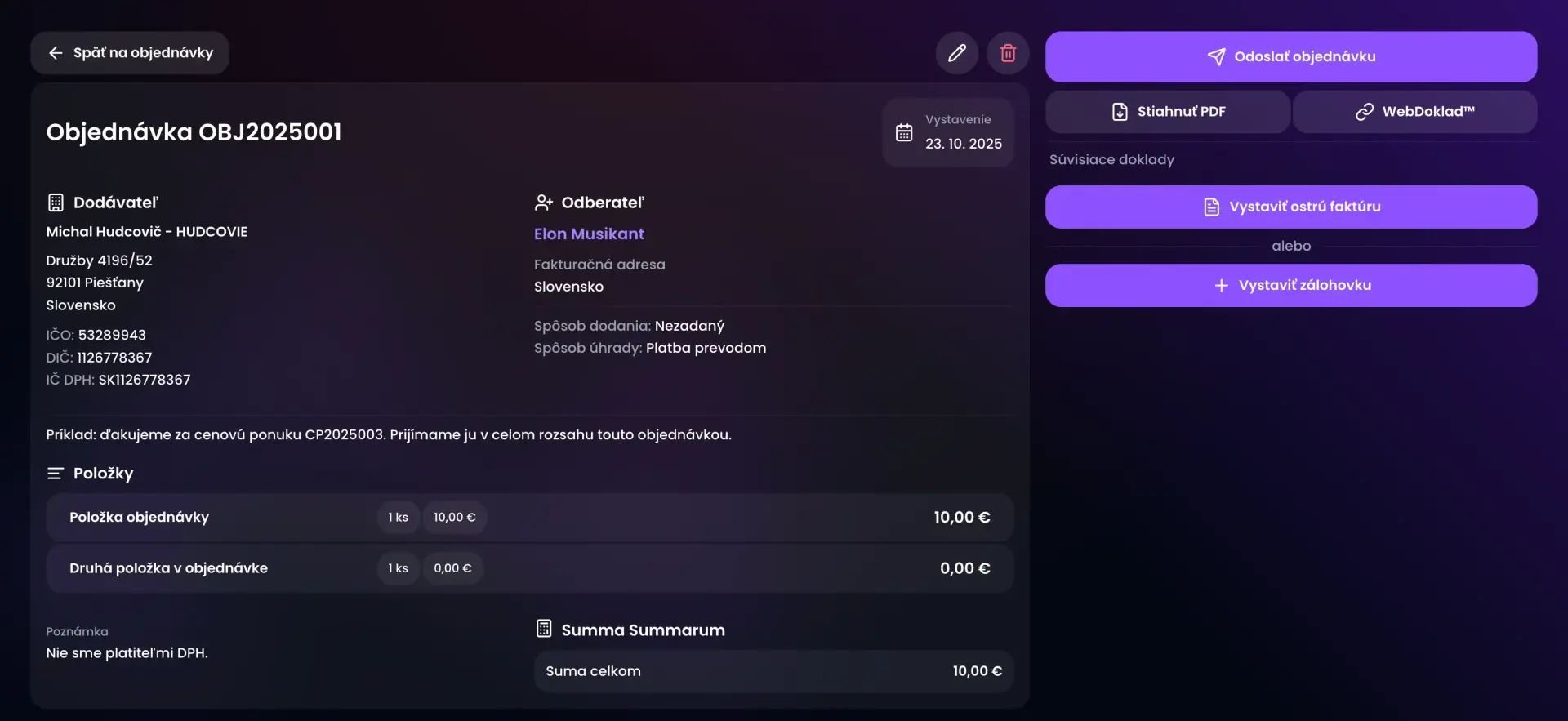Image resolution: width=1568 pixels, height=721 pixels.
Task: Click the list icon beside Položky heading
Action: [x=56, y=474]
